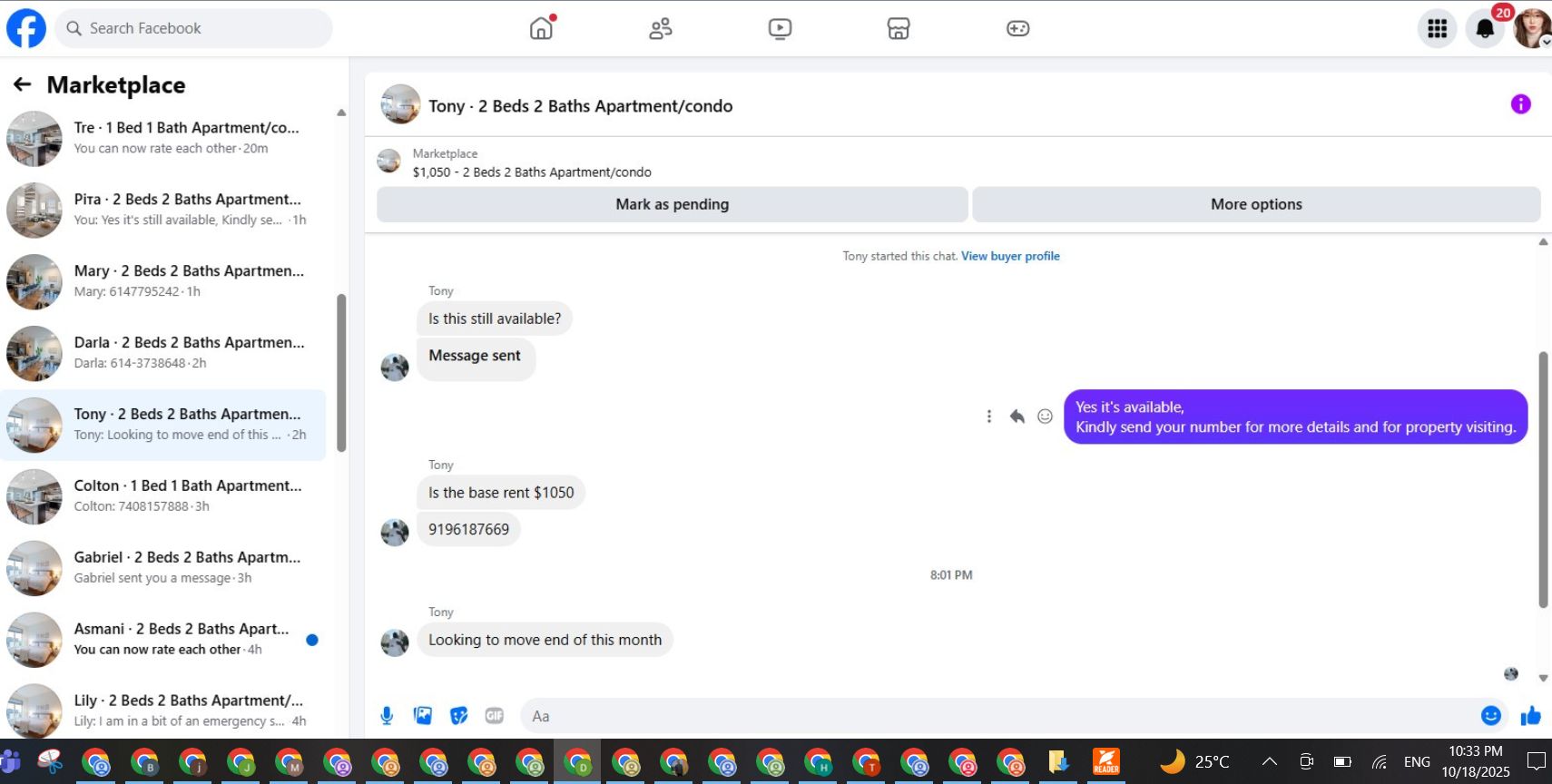Open the taskbar clock showing 10:33 PM
1552x784 pixels.
point(1476,761)
